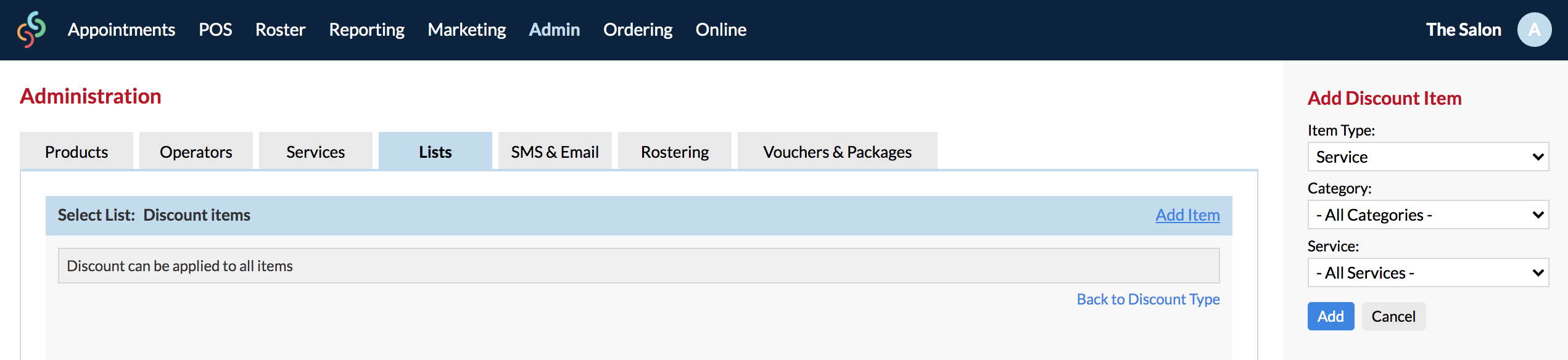1568x360 pixels.
Task: Open the POS menu item
Action: tap(215, 30)
